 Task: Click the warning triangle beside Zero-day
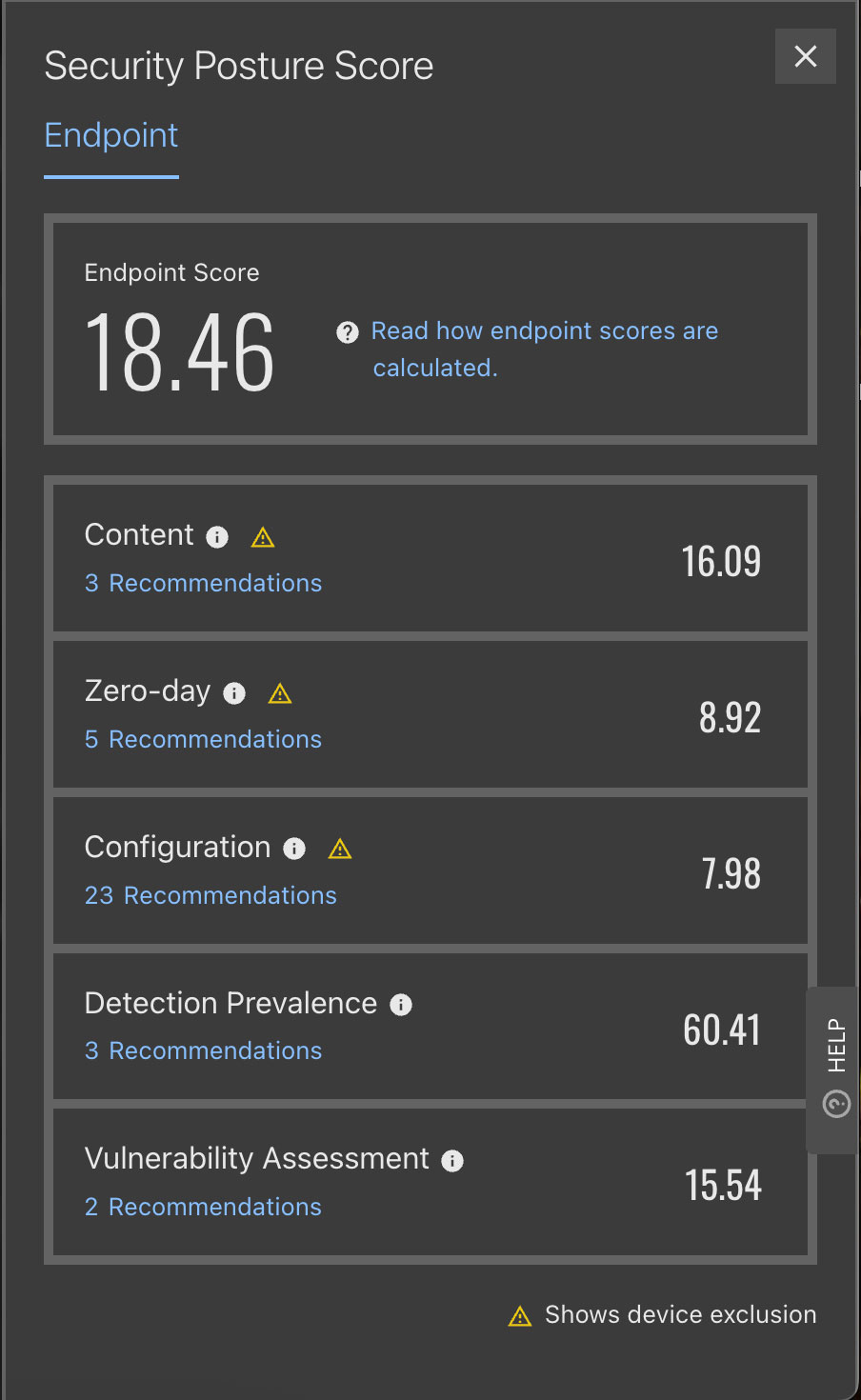(x=280, y=693)
